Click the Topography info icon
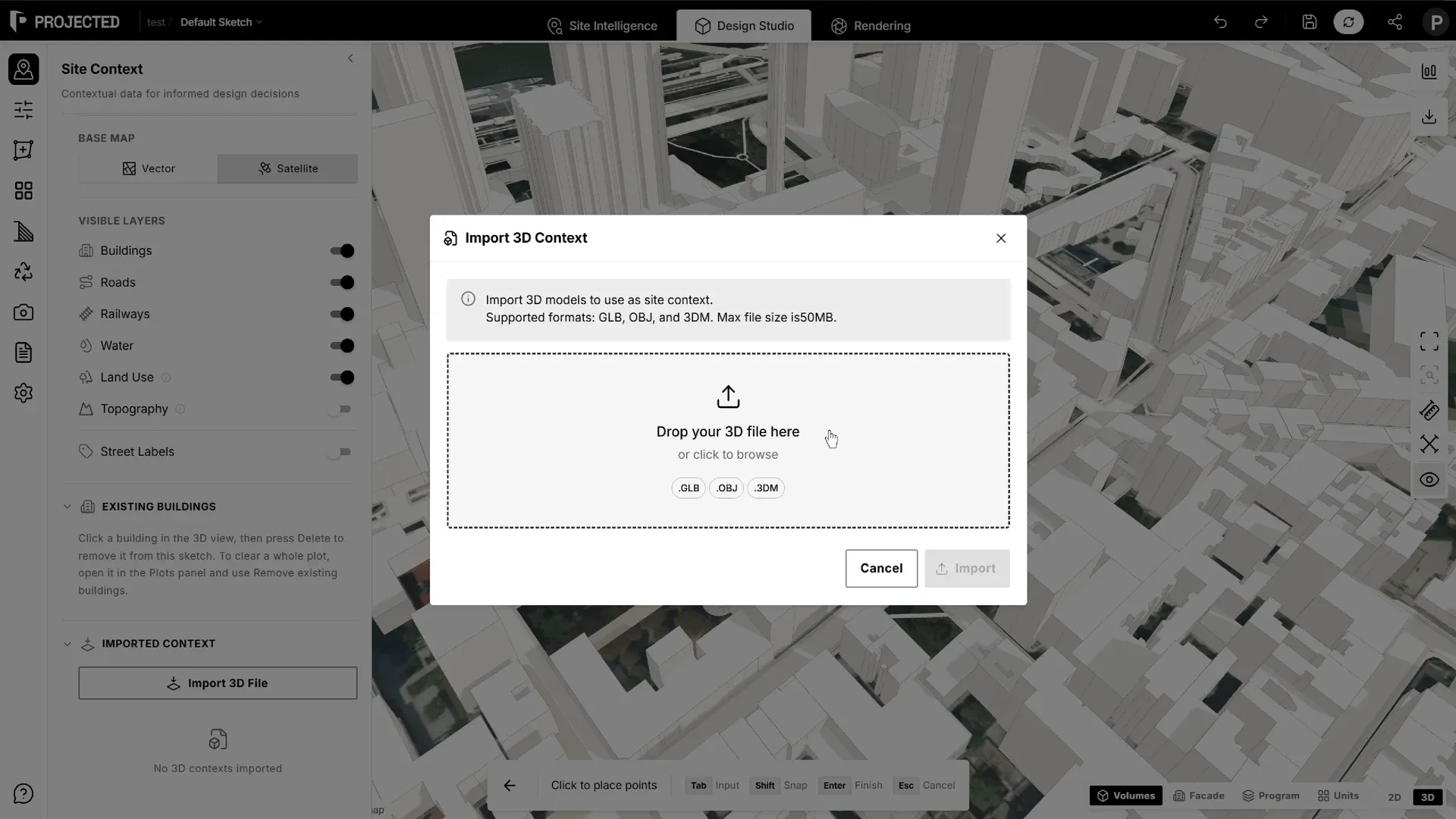Viewport: 1456px width, 819px height. [x=180, y=409]
